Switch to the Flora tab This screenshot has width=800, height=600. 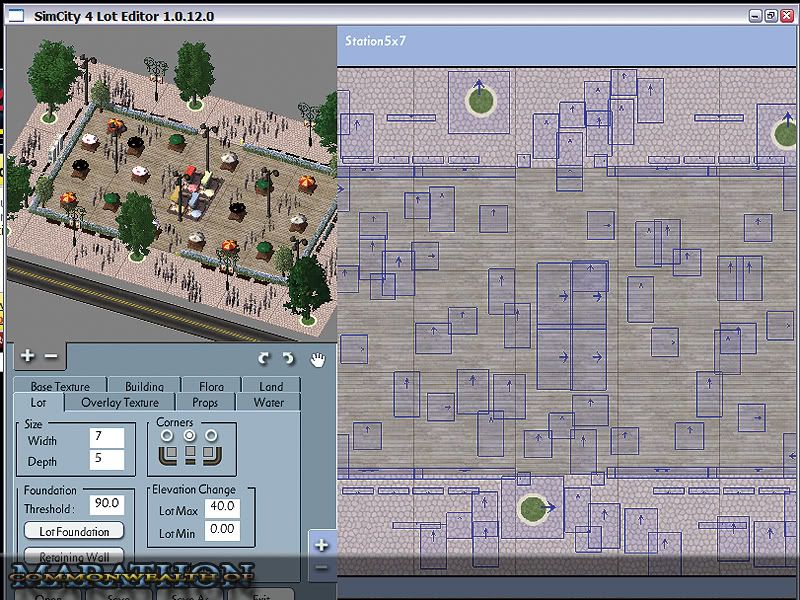click(211, 386)
